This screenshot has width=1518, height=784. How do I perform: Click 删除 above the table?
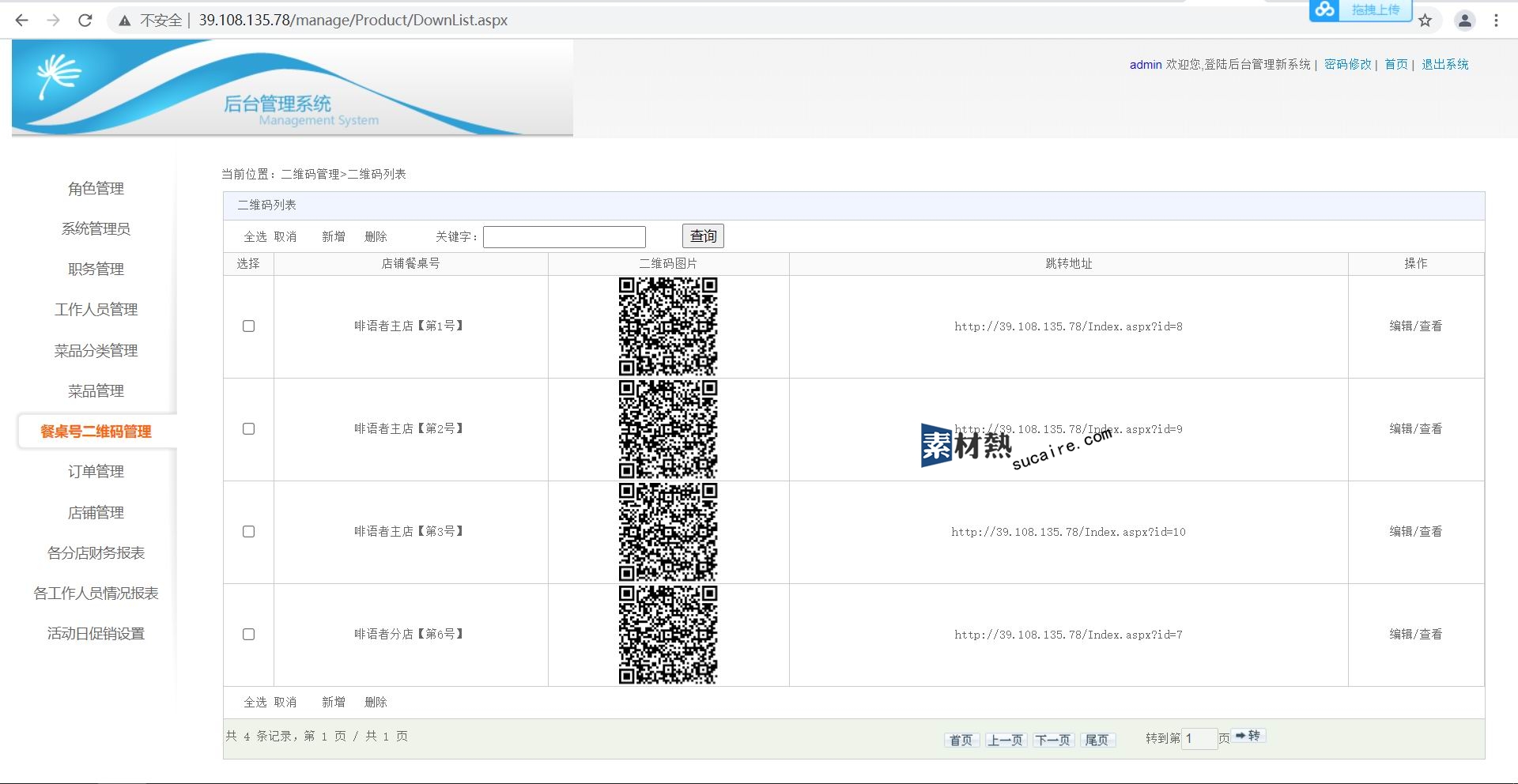point(376,236)
